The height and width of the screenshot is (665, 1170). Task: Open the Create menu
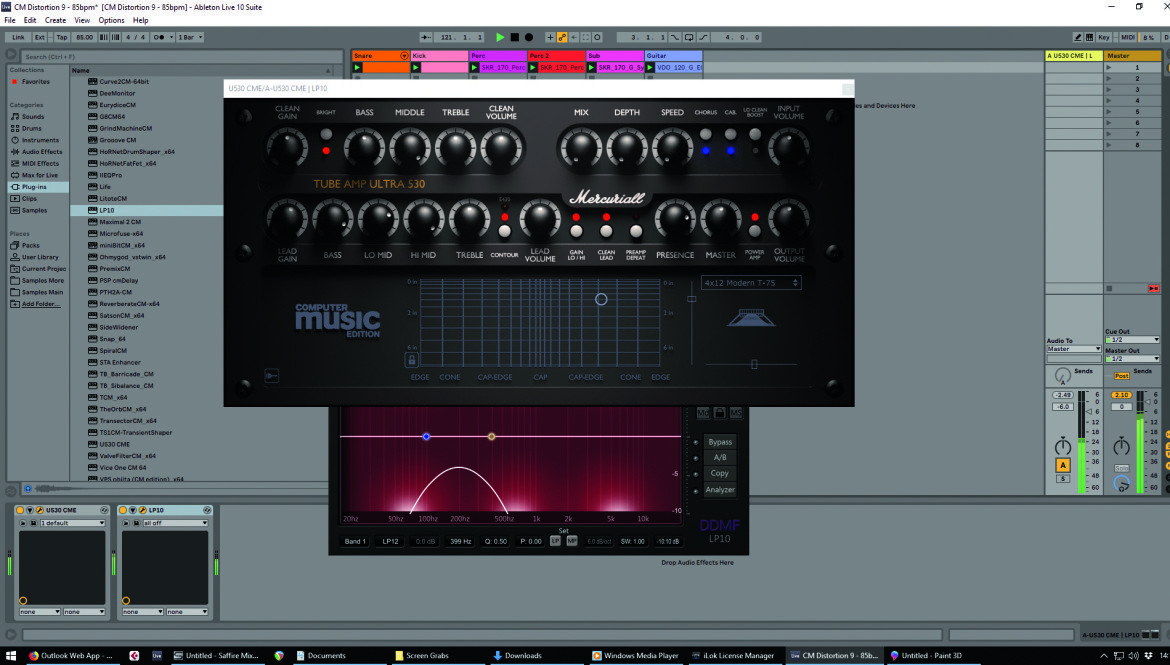pos(55,20)
